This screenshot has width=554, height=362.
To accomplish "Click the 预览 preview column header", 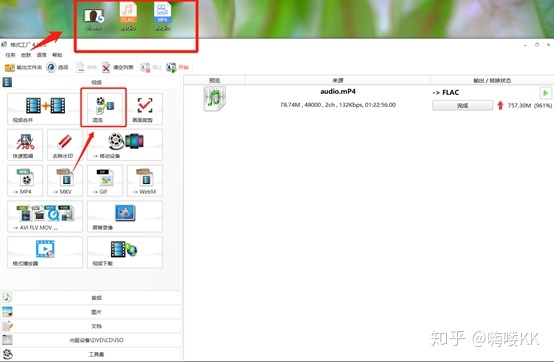I will pos(214,81).
